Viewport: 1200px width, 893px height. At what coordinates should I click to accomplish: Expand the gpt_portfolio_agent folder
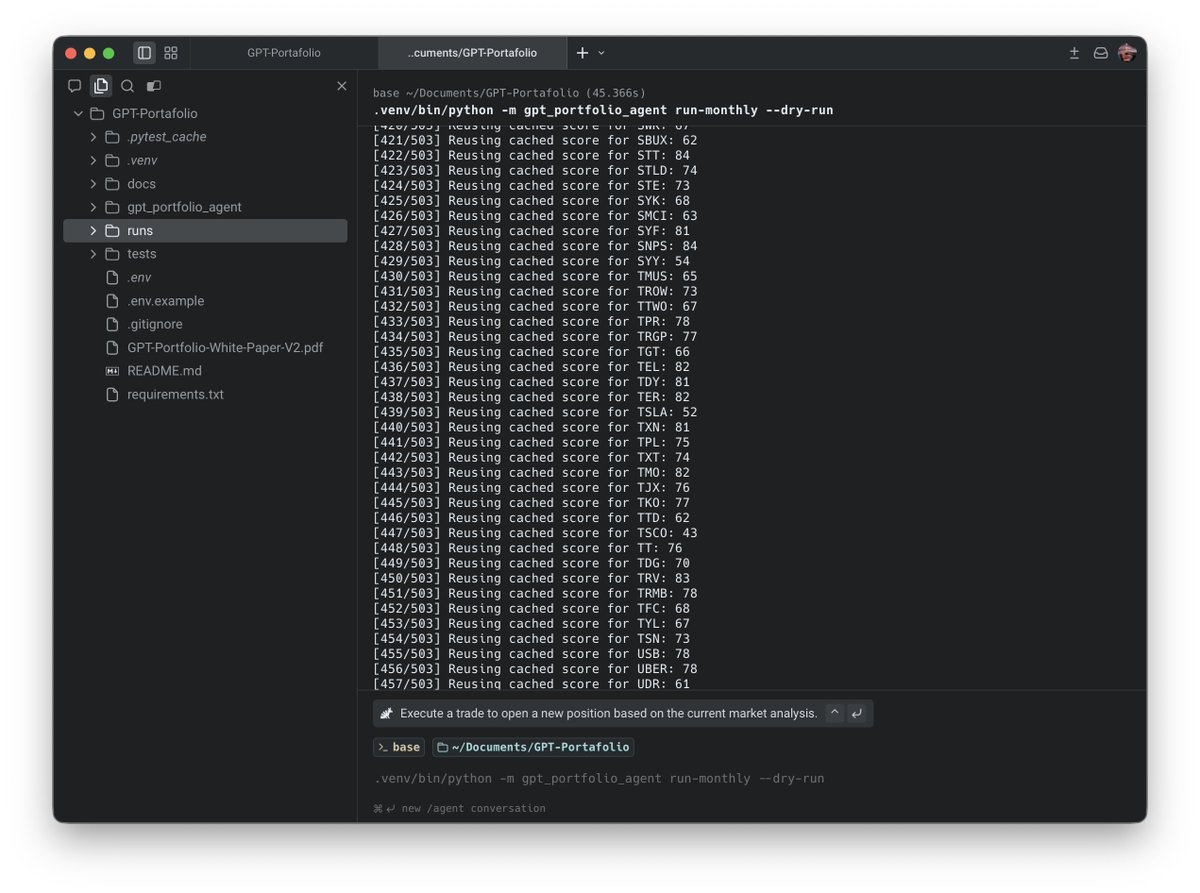[x=93, y=207]
